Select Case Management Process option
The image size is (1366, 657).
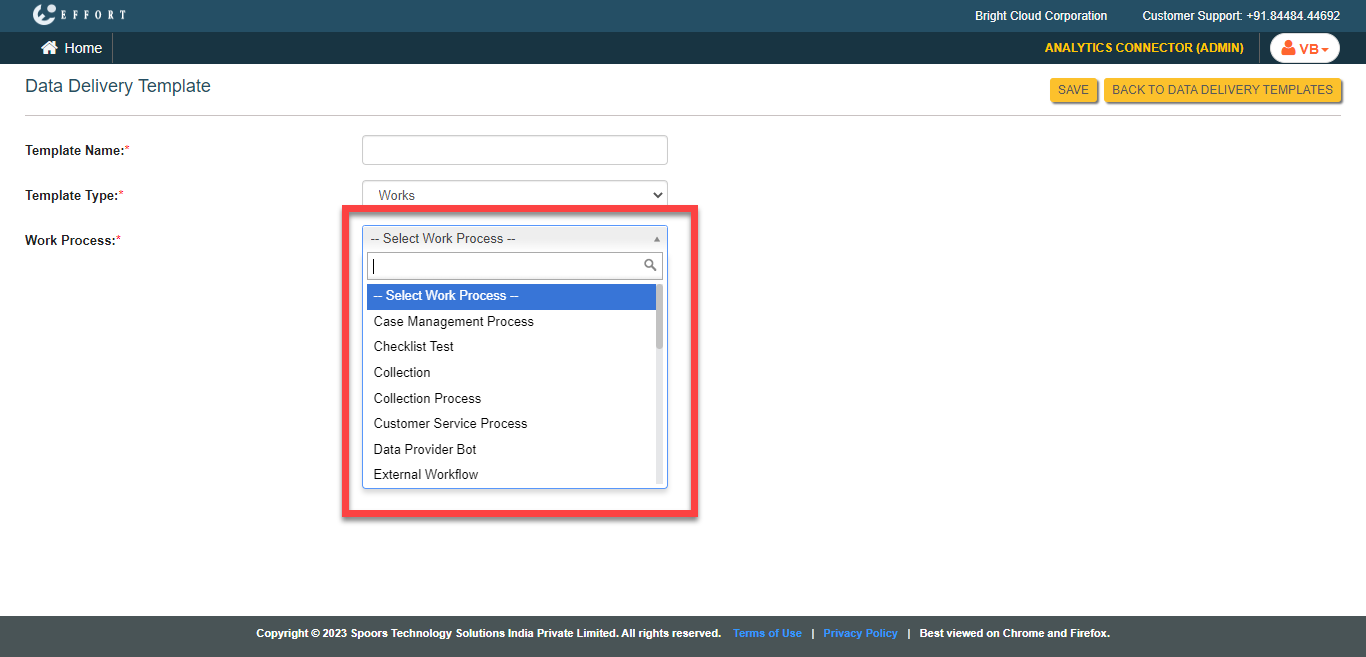pos(454,321)
